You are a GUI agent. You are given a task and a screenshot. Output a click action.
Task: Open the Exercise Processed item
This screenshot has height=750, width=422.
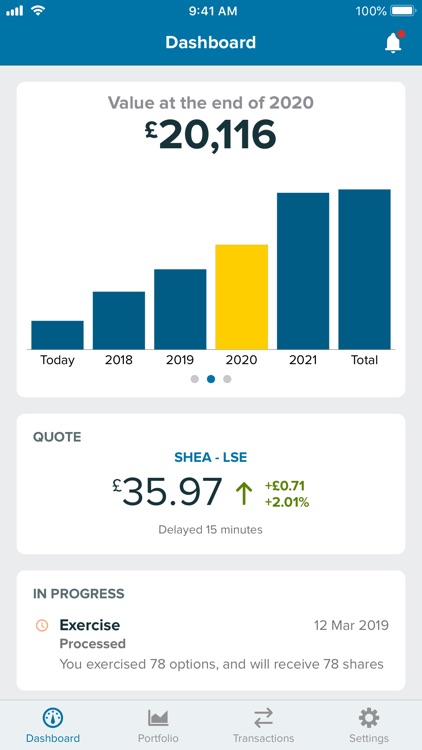[211, 644]
